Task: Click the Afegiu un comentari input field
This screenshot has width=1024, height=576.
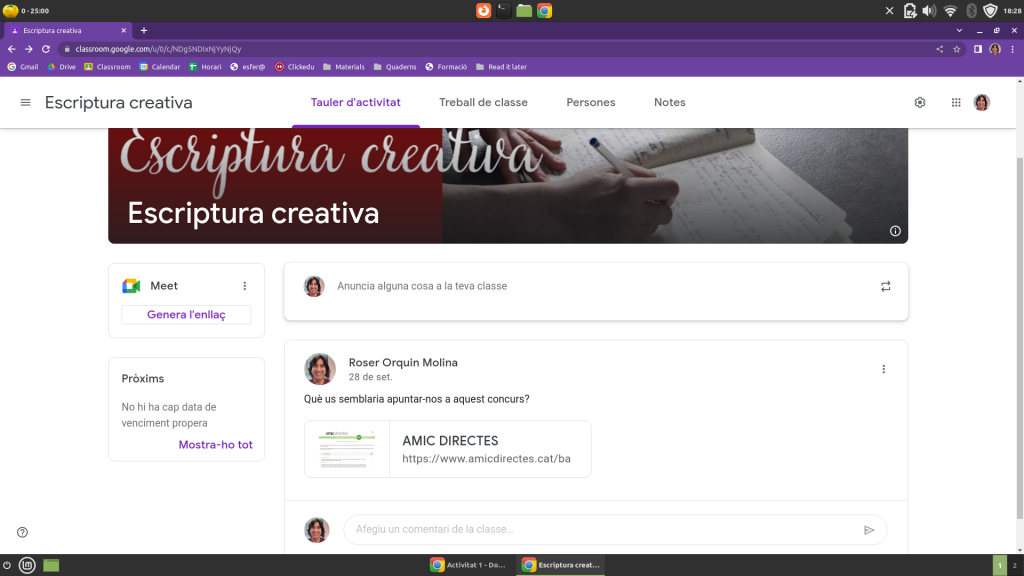Action: pyautogui.click(x=500, y=530)
